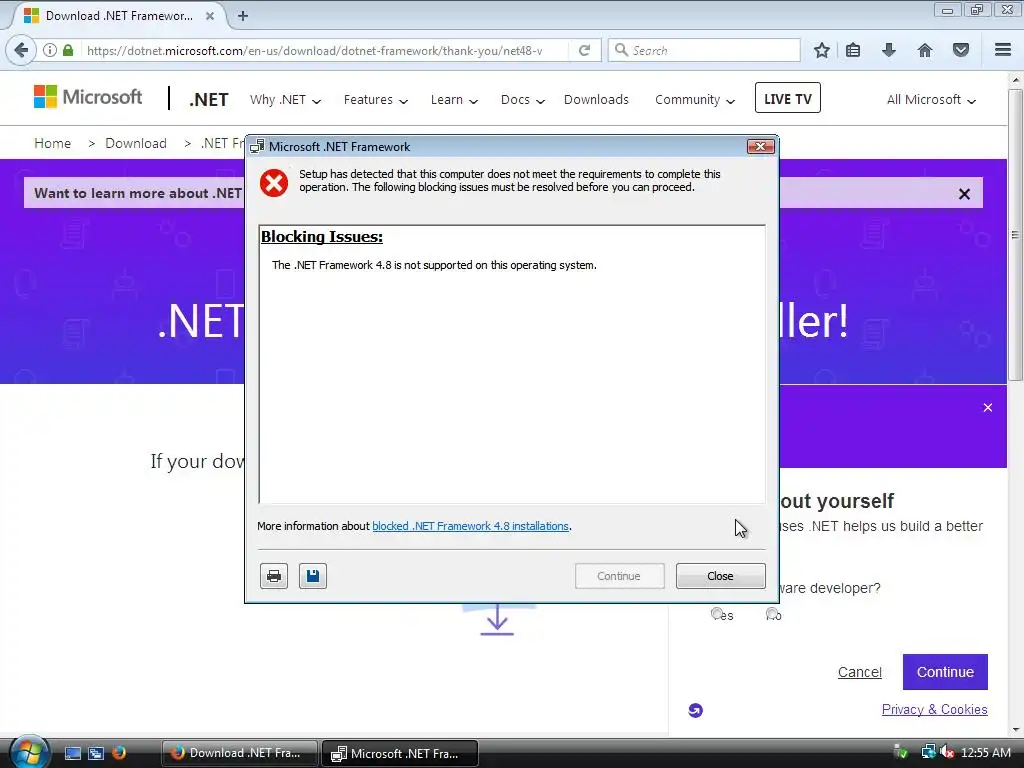
Task: Expand the Features dropdown
Action: click(x=376, y=100)
